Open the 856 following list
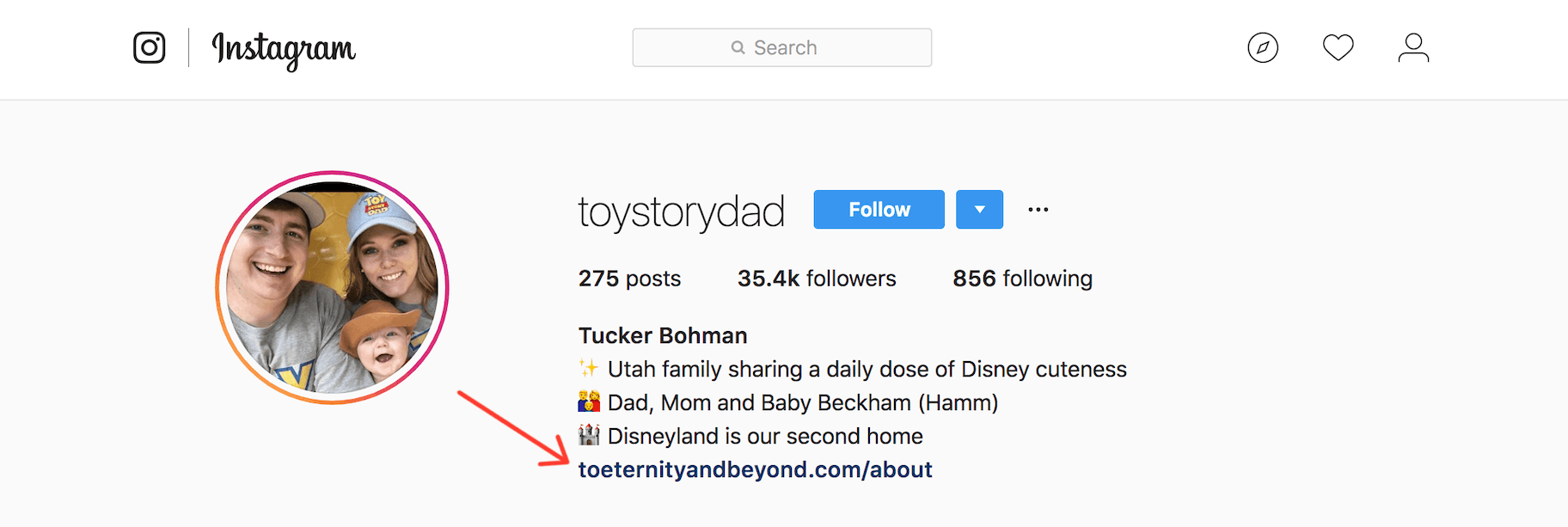The image size is (1568, 527). (x=1022, y=279)
